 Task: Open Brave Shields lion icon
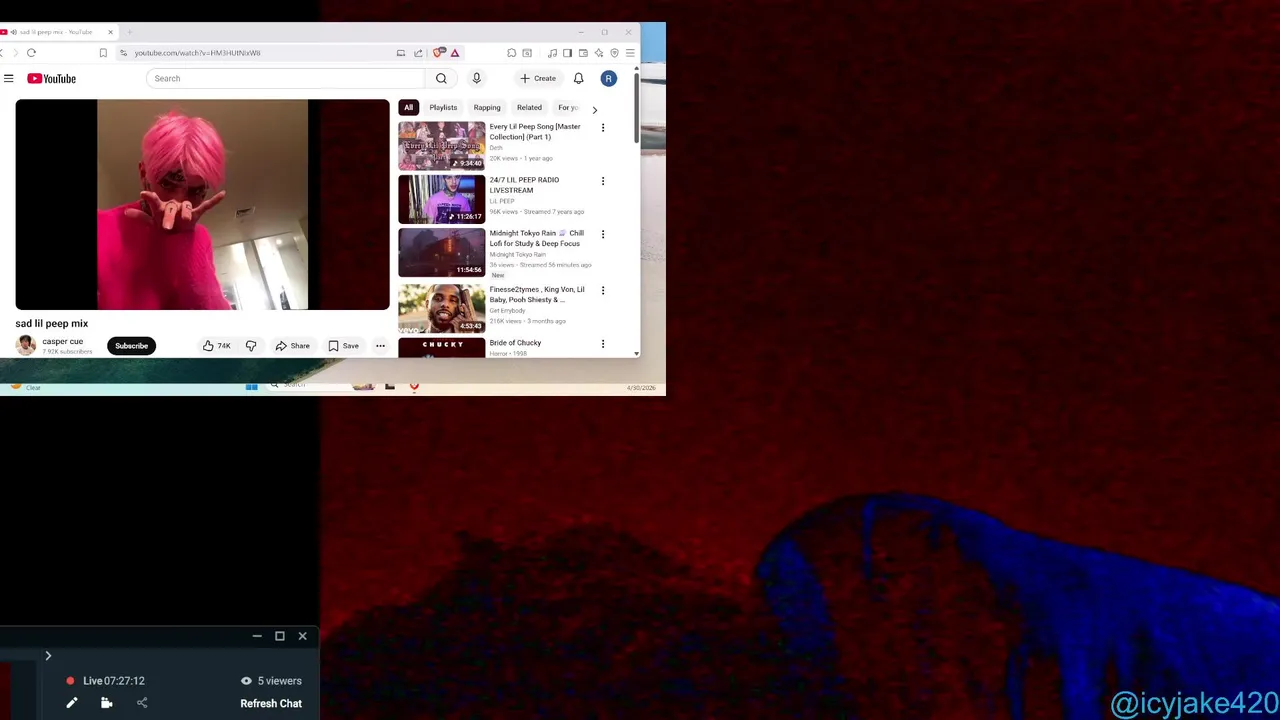click(439, 53)
